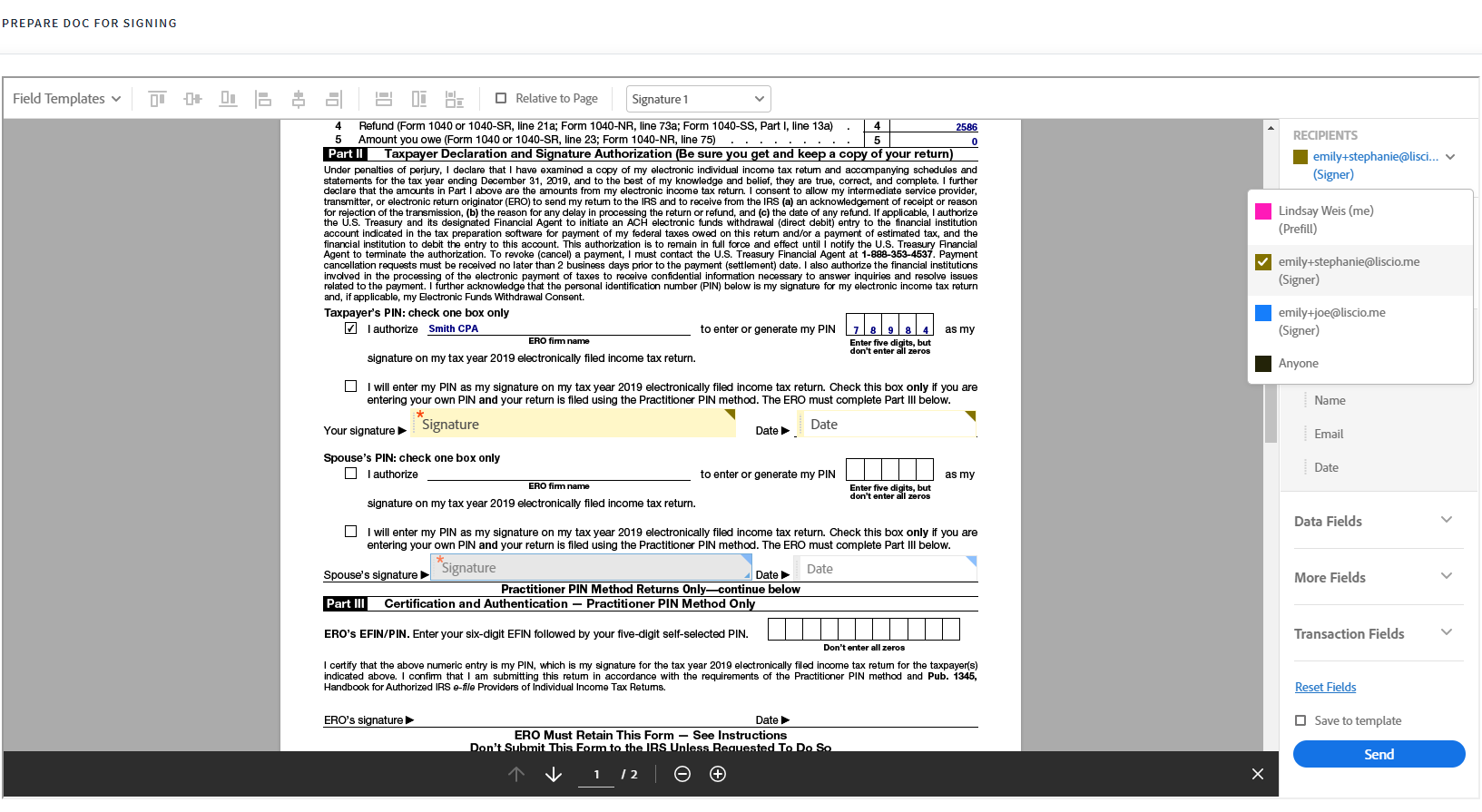Click the Align Center horizontally icon

299,99
